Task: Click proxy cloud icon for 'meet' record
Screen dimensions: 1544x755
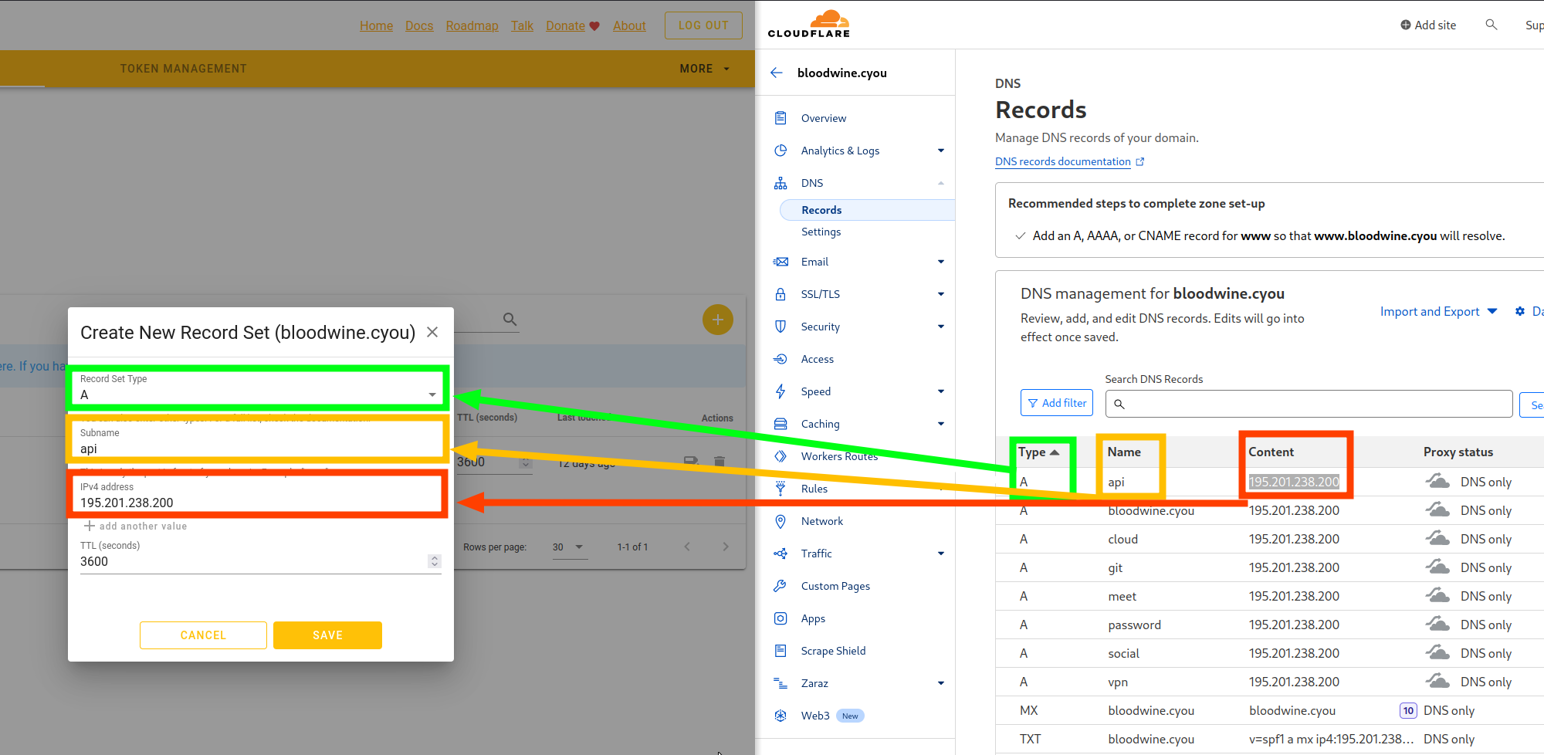Action: tap(1437, 596)
